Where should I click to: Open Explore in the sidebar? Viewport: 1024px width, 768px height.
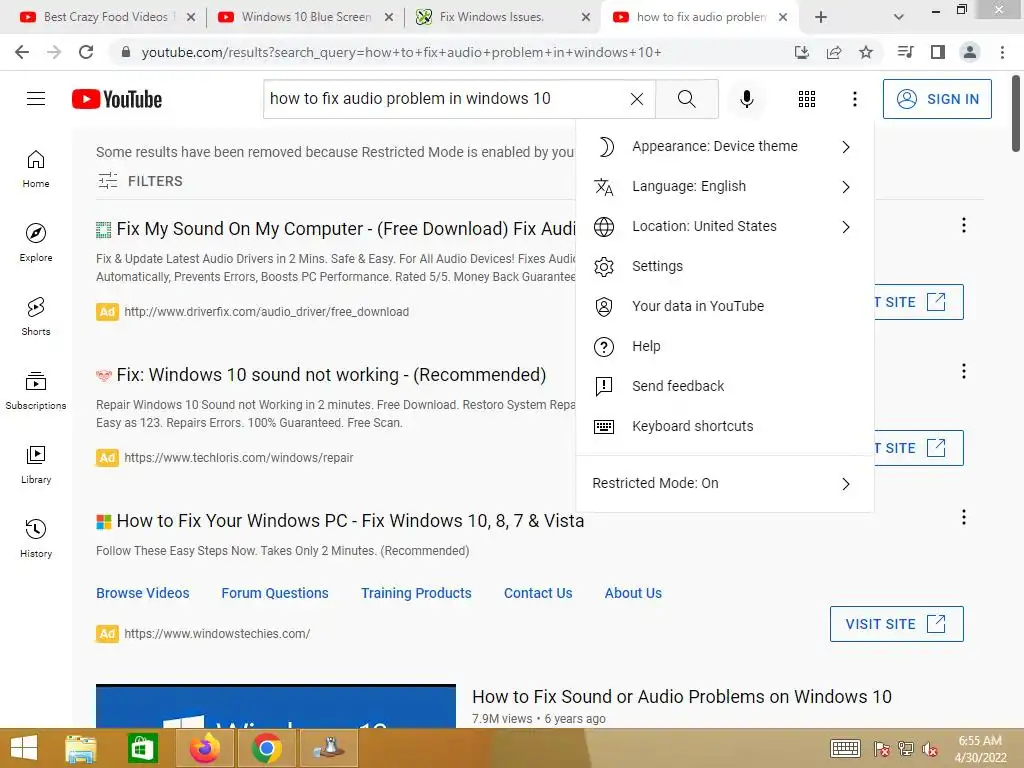click(x=36, y=242)
